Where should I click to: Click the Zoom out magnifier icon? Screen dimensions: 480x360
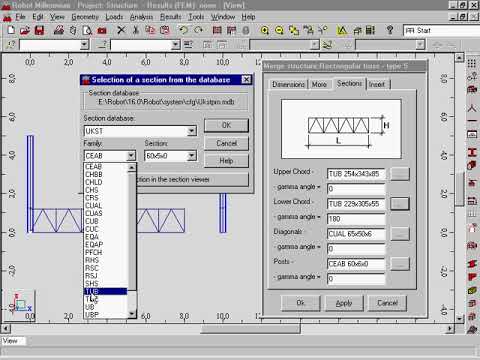point(279,30)
